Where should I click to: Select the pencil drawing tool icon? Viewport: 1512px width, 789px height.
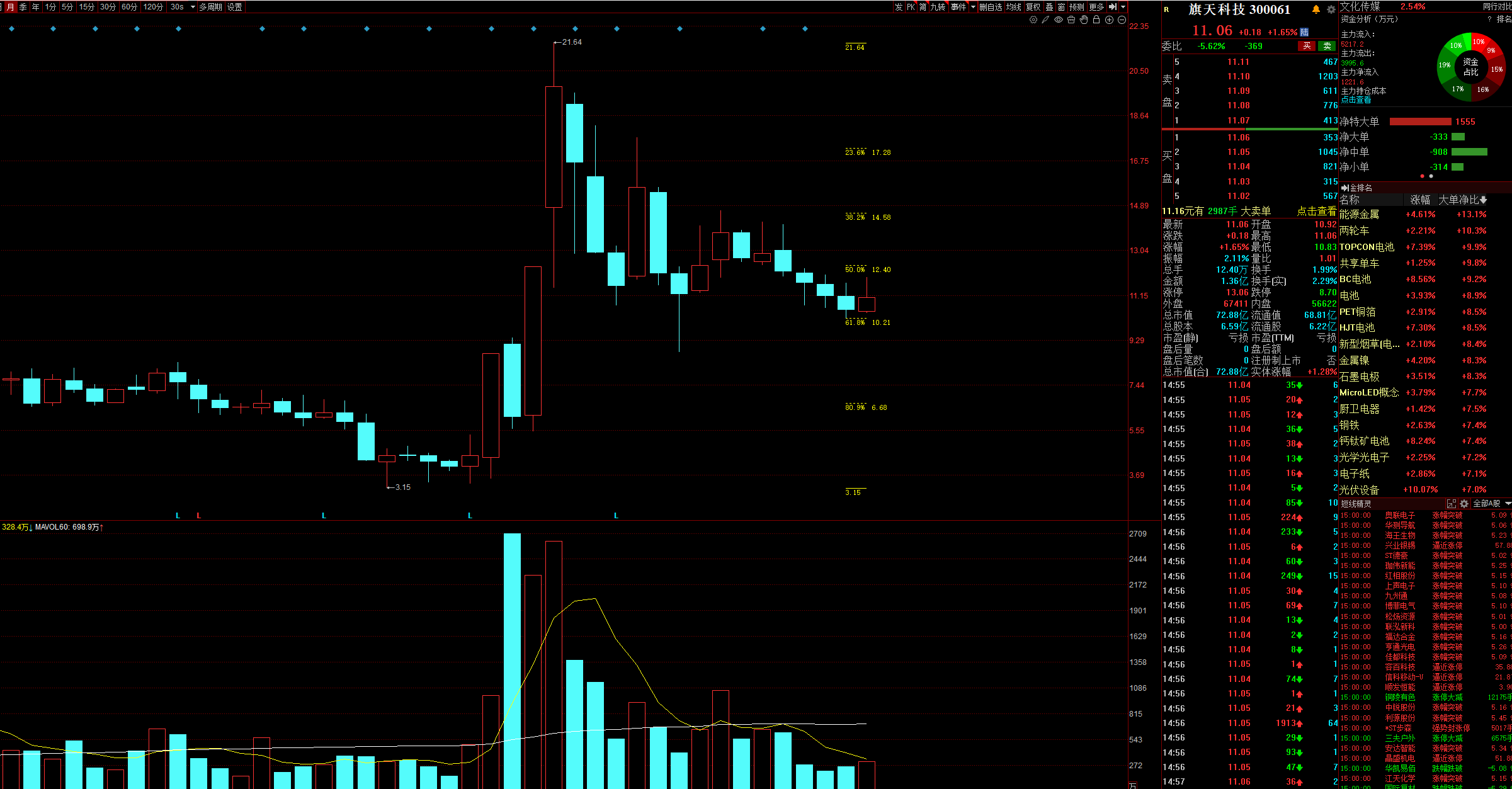[1045, 20]
